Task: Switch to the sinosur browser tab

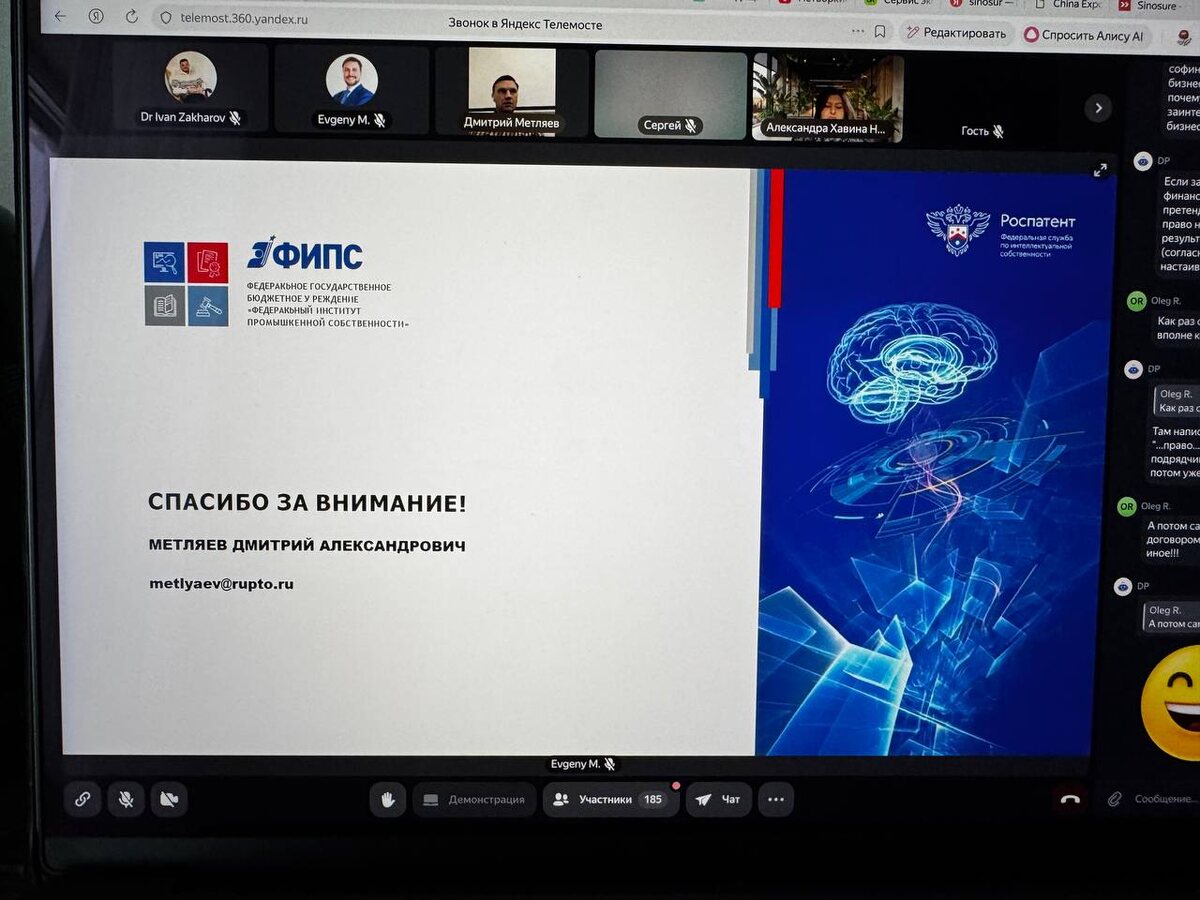Action: (x=982, y=4)
